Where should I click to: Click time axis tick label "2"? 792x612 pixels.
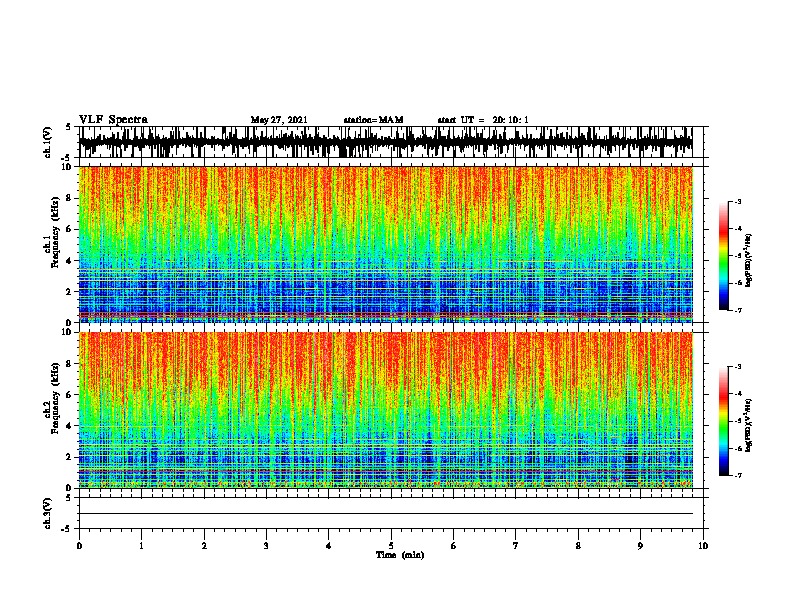(x=204, y=546)
